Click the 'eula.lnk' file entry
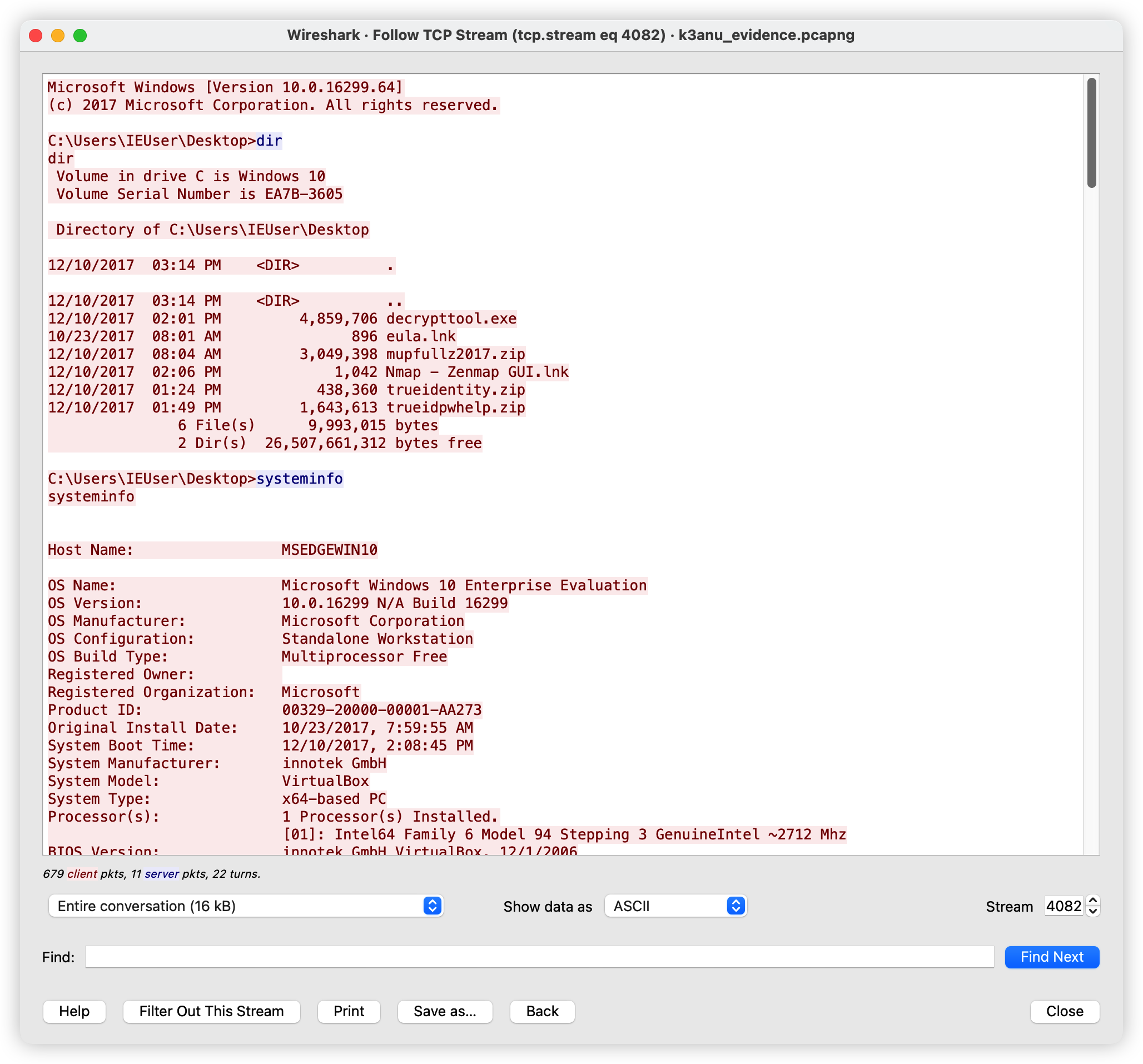Screen dimensions: 1143x1064 tap(421, 336)
